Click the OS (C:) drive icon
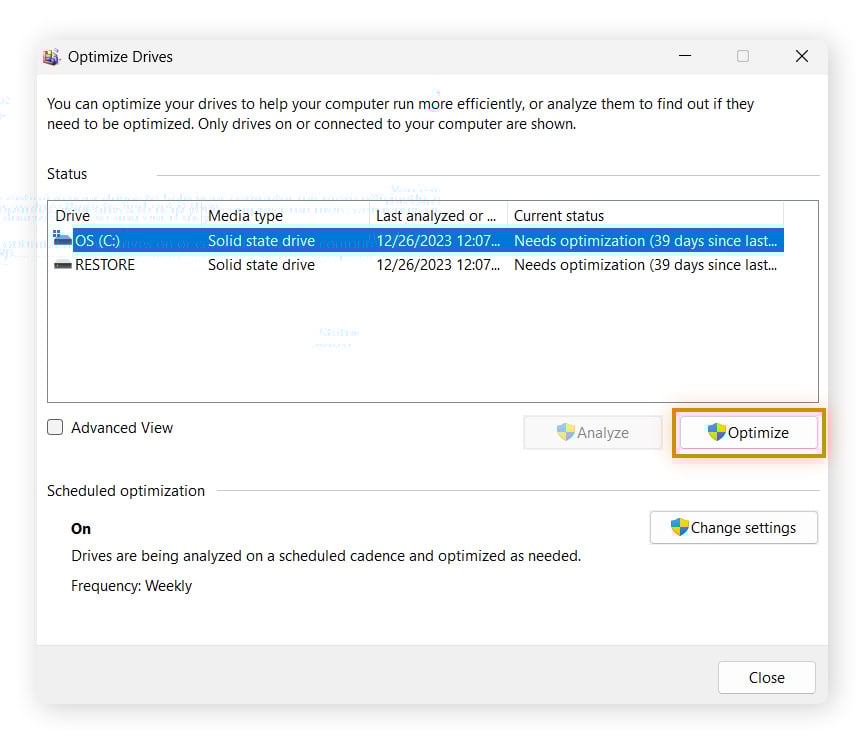 click(63, 240)
